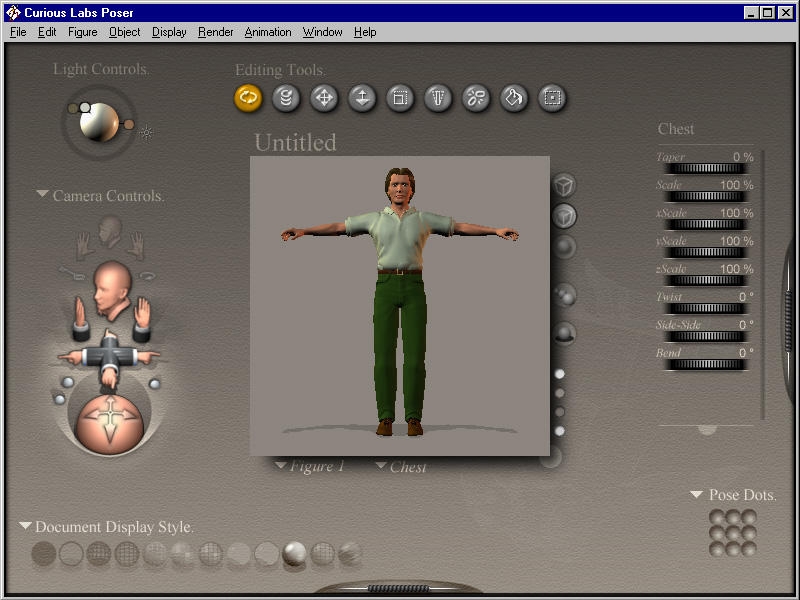Viewport: 800px width, 600px height.
Task: Choose the highlighted smooth shaded display style sphere
Action: click(x=294, y=554)
